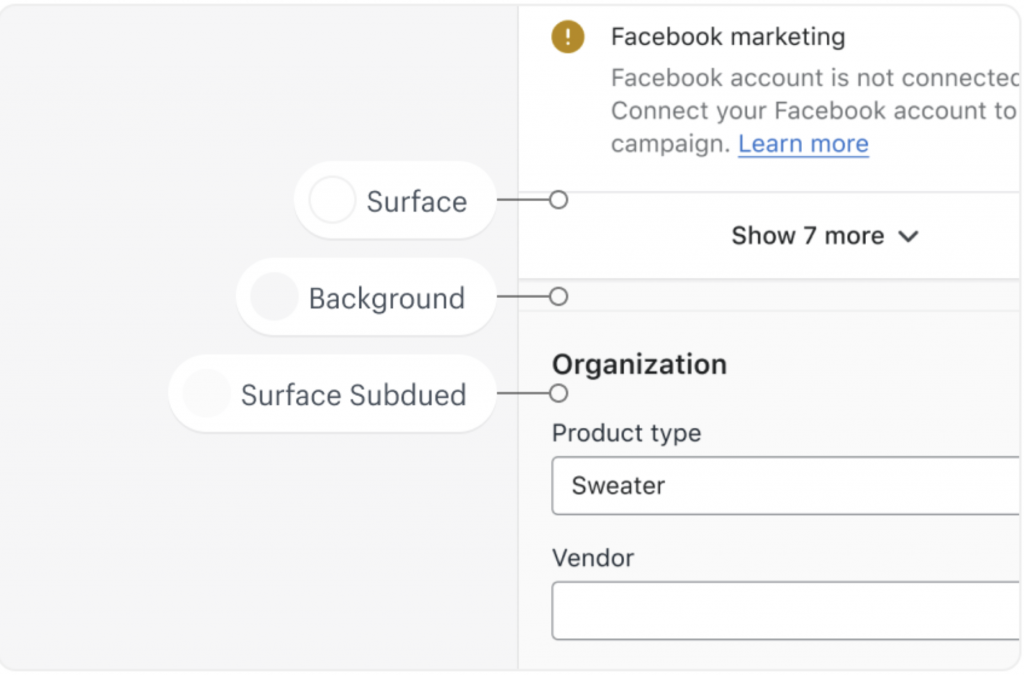Click the Facebook marketing title
The height and width of the screenshot is (675, 1024).
click(727, 38)
